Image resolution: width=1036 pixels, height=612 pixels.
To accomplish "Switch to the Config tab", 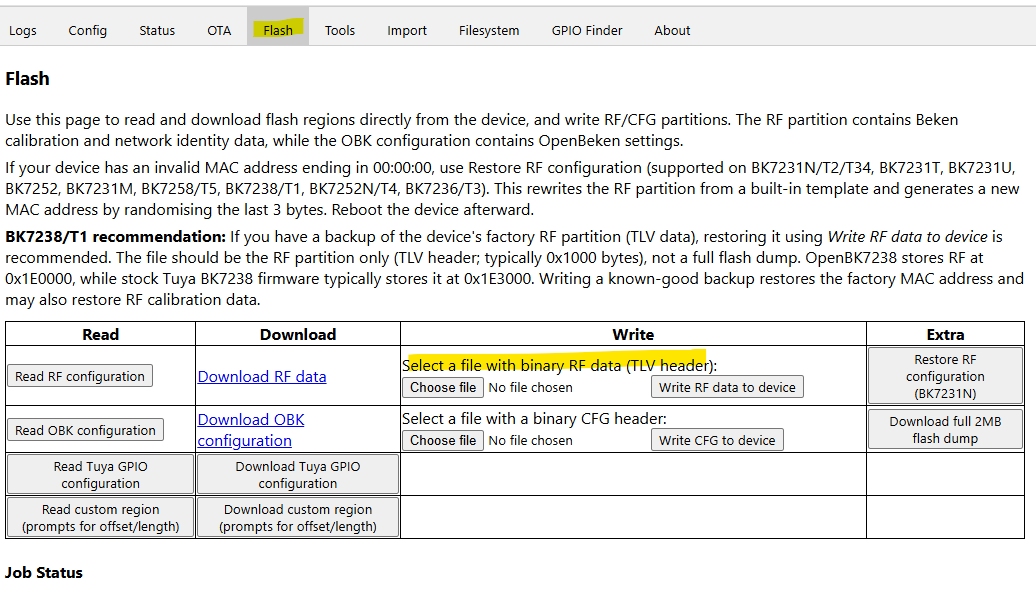I will click(x=87, y=30).
